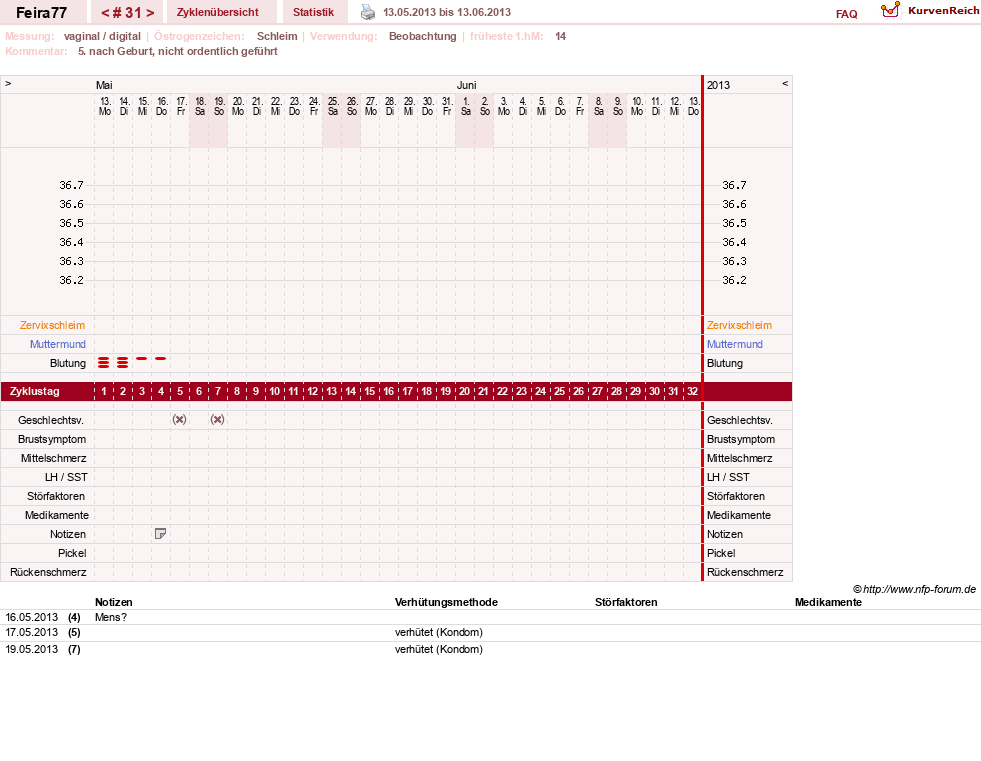Click the 1. Sa June date header
The width and height of the screenshot is (981, 761).
465,106
